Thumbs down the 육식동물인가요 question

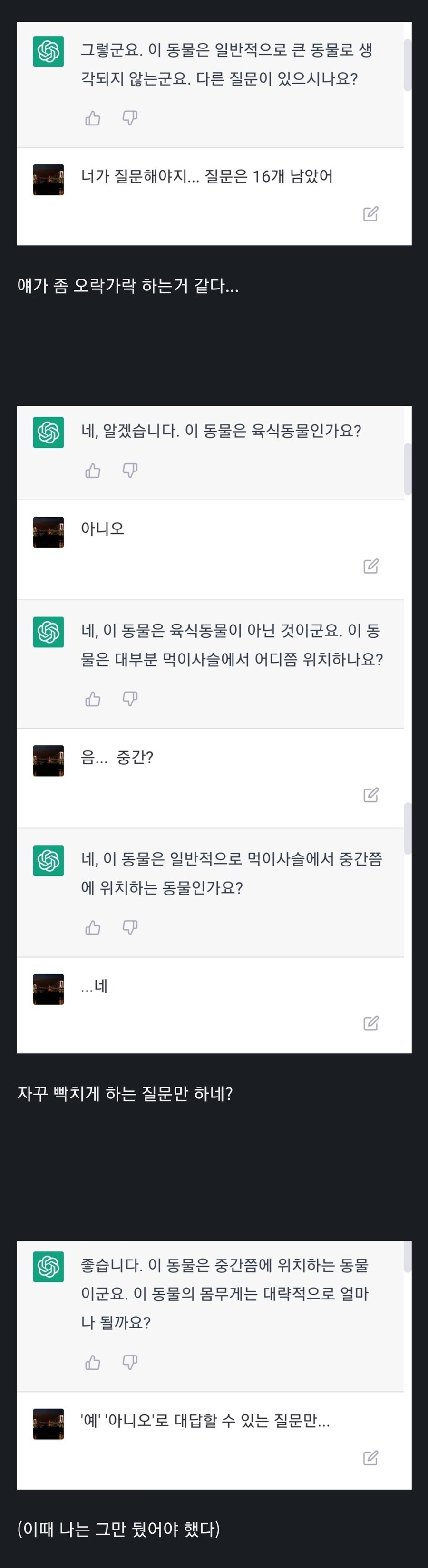pos(130,471)
